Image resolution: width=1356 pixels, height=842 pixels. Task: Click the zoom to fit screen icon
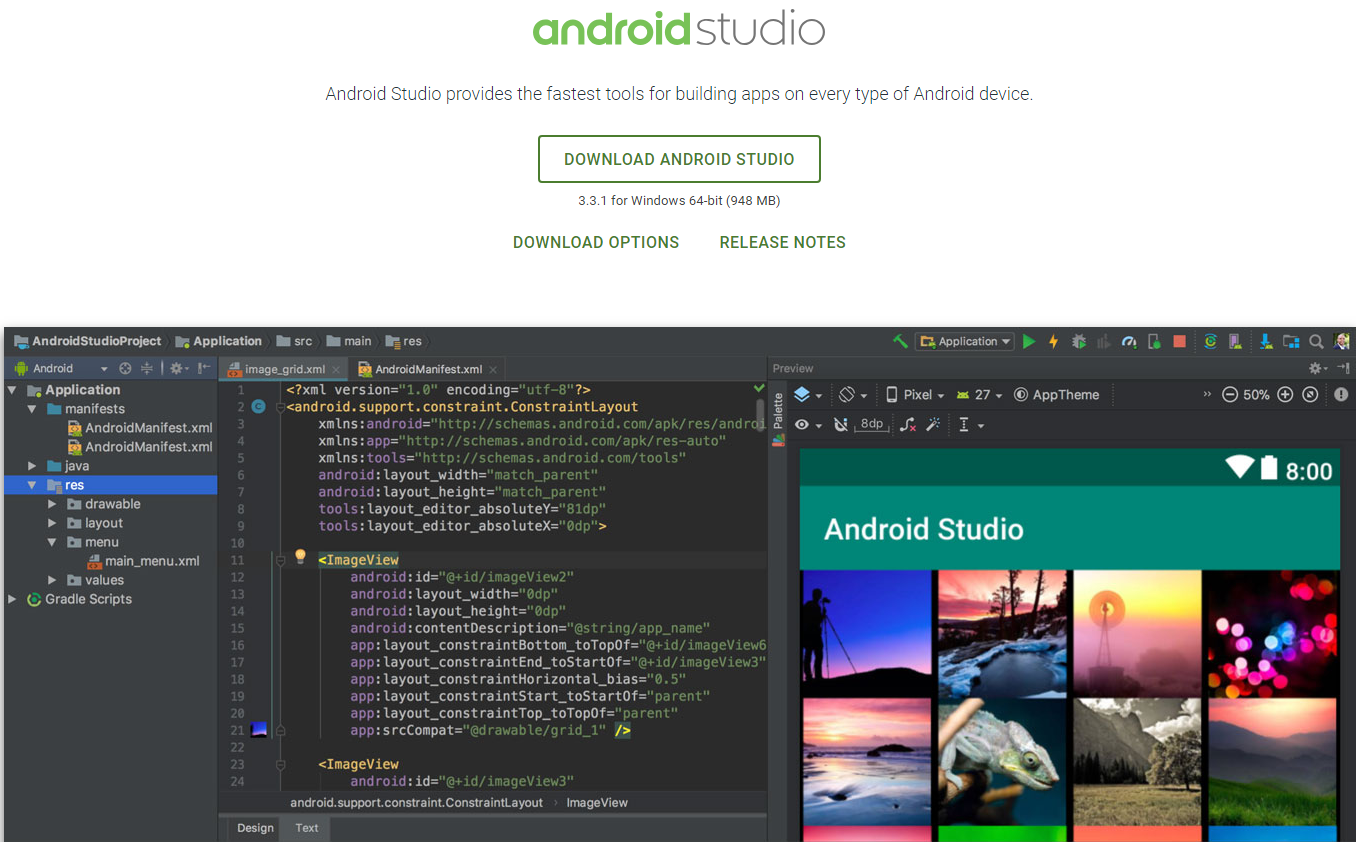1311,395
